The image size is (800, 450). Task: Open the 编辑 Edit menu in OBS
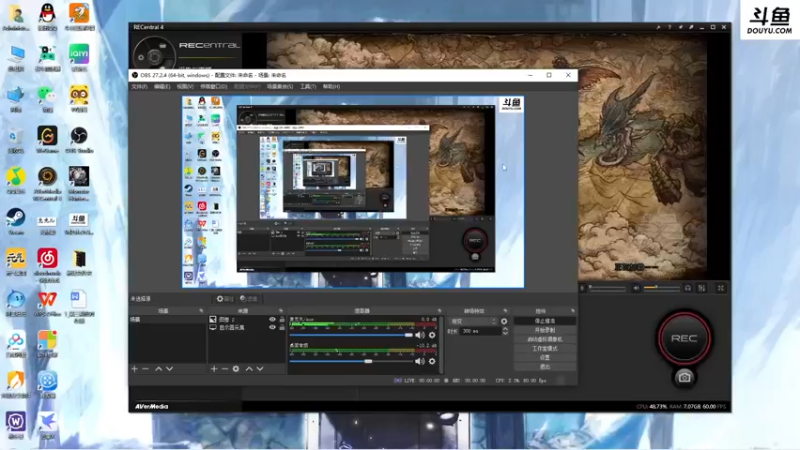162,87
